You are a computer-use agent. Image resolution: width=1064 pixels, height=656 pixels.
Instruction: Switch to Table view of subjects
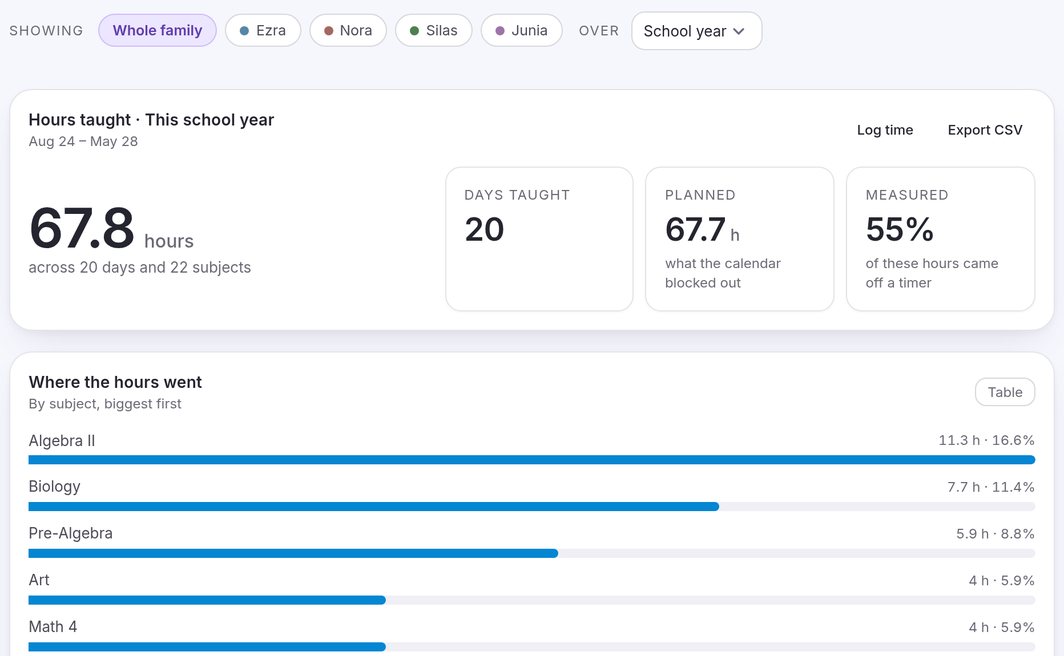click(1005, 392)
